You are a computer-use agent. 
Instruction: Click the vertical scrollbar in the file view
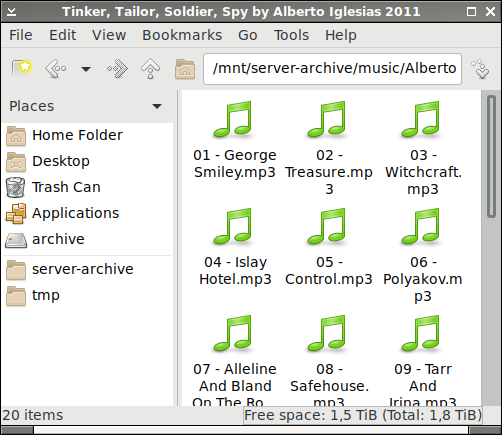pos(491,156)
